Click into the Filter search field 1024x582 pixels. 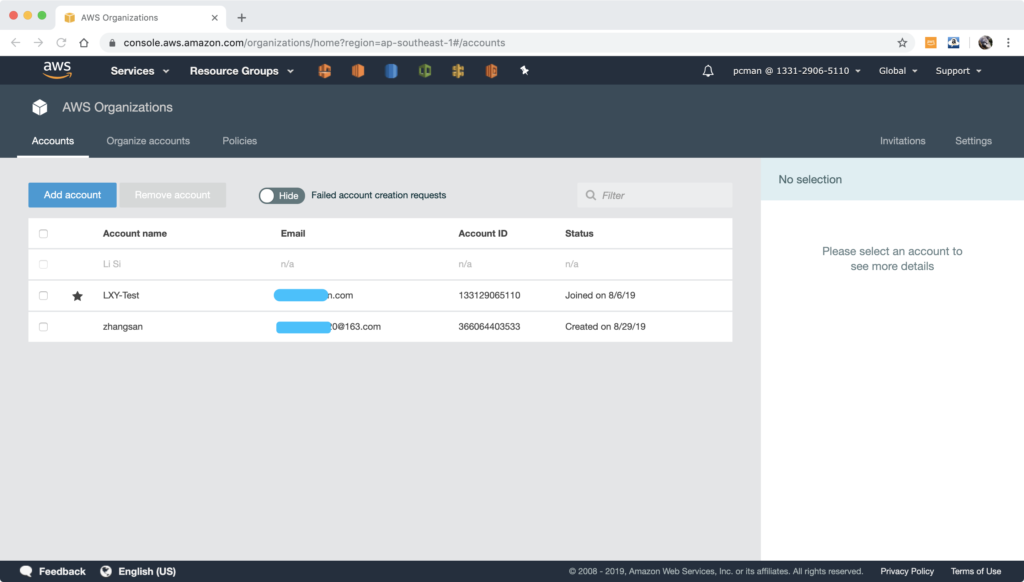click(654, 195)
